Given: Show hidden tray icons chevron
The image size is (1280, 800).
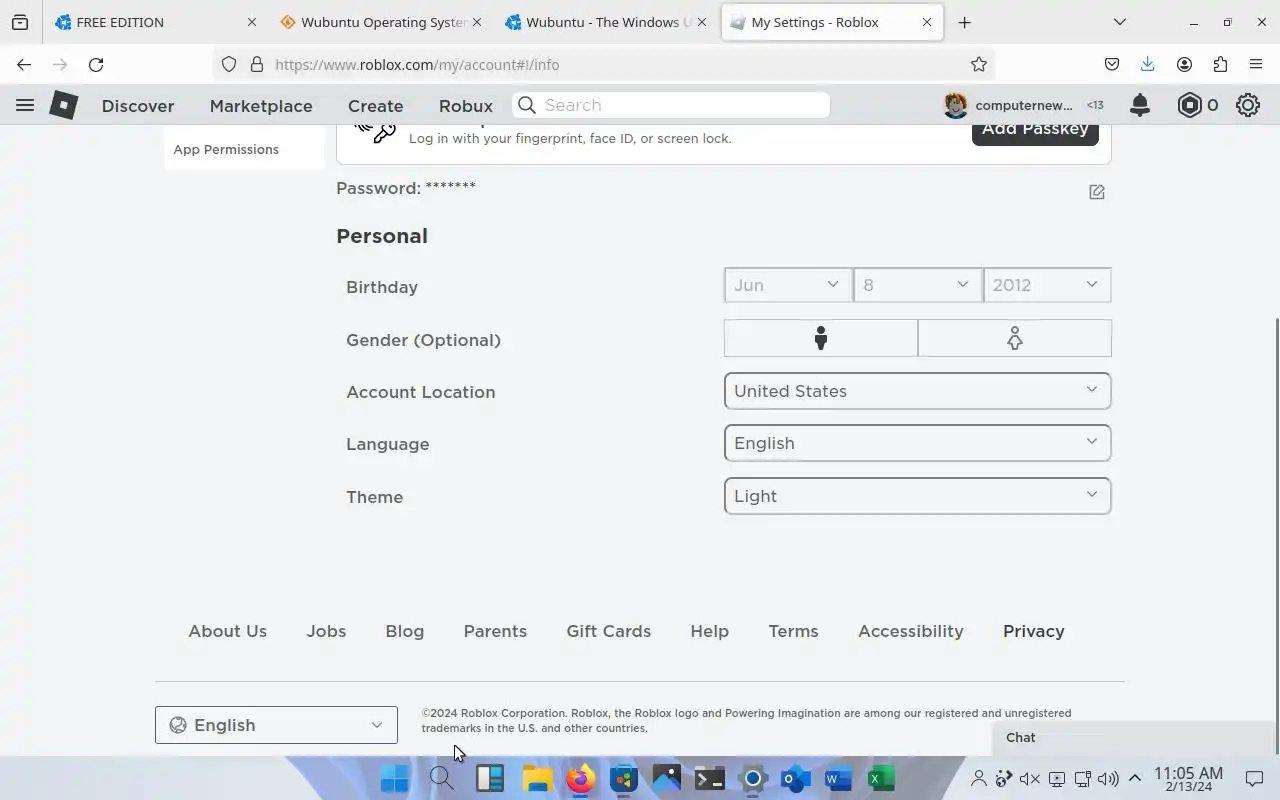Looking at the screenshot, I should (x=1135, y=778).
